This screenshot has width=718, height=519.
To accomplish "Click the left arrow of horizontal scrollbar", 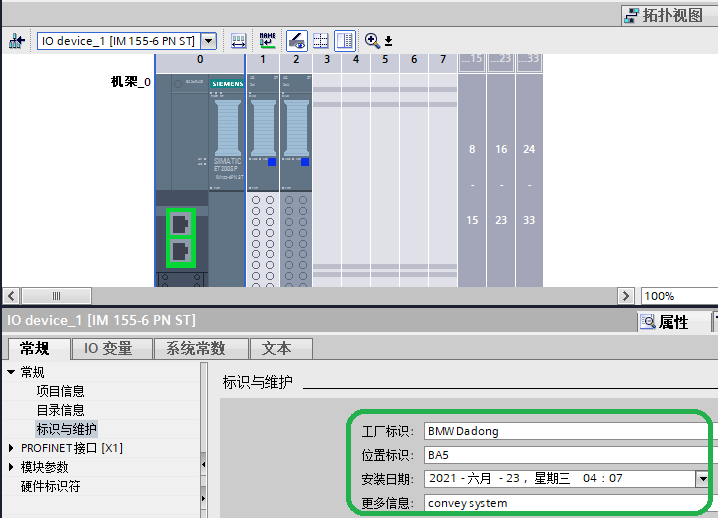I will point(11,296).
